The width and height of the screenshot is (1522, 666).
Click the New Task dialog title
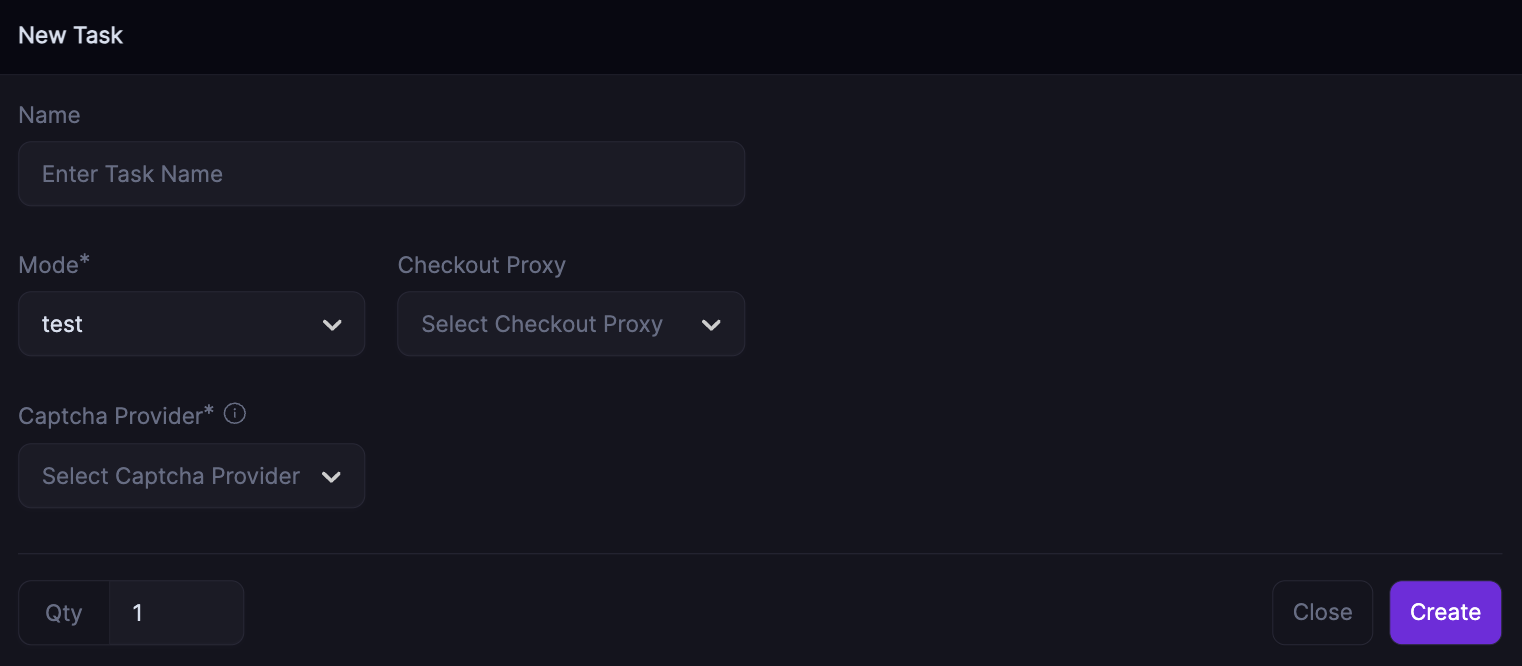pos(71,36)
